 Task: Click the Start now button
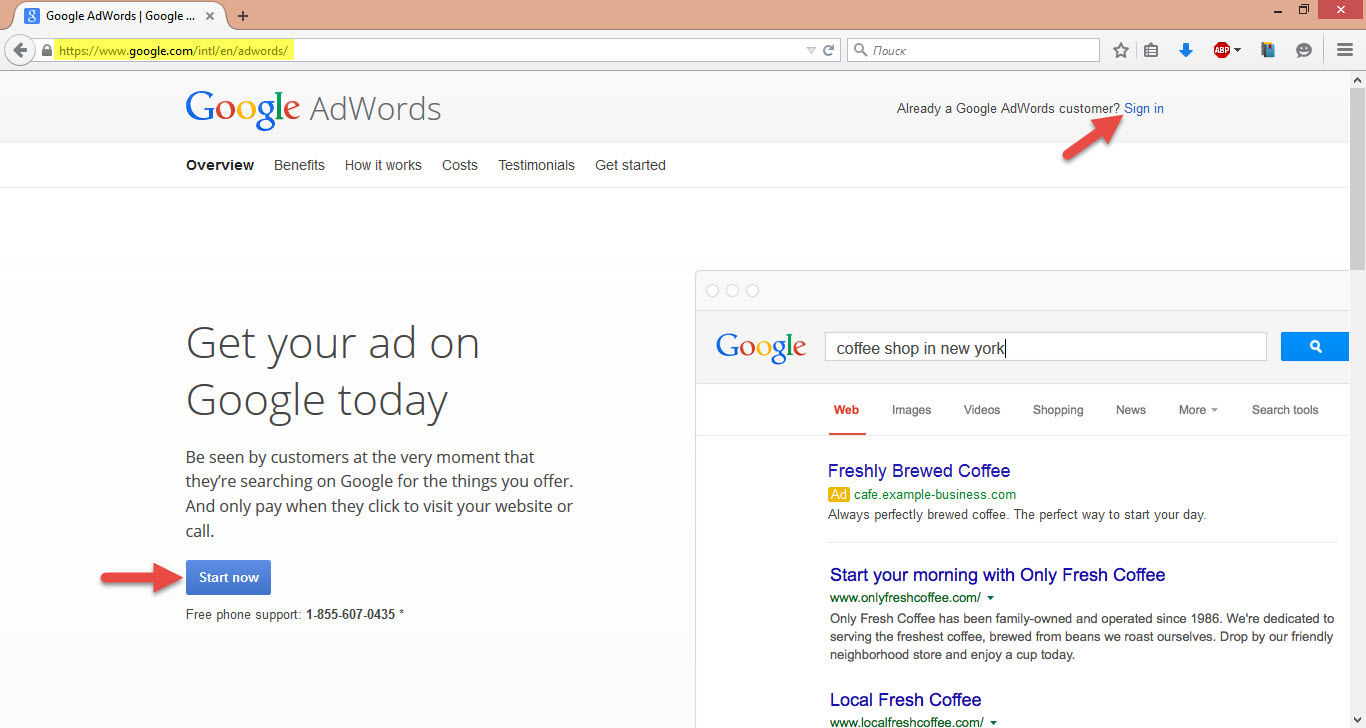point(228,577)
